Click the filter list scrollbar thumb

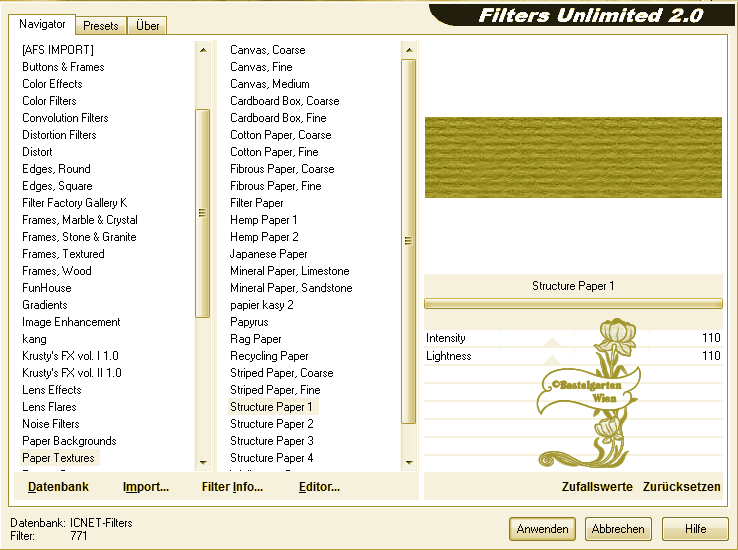(409, 241)
